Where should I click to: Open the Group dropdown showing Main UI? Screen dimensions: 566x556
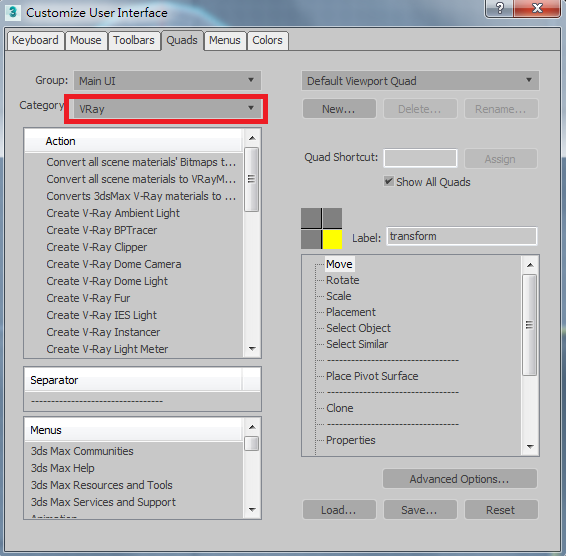point(167,81)
